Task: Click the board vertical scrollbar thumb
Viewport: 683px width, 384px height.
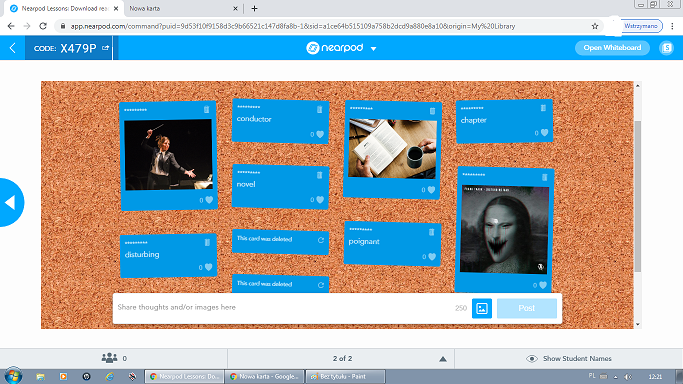Action: point(638,196)
